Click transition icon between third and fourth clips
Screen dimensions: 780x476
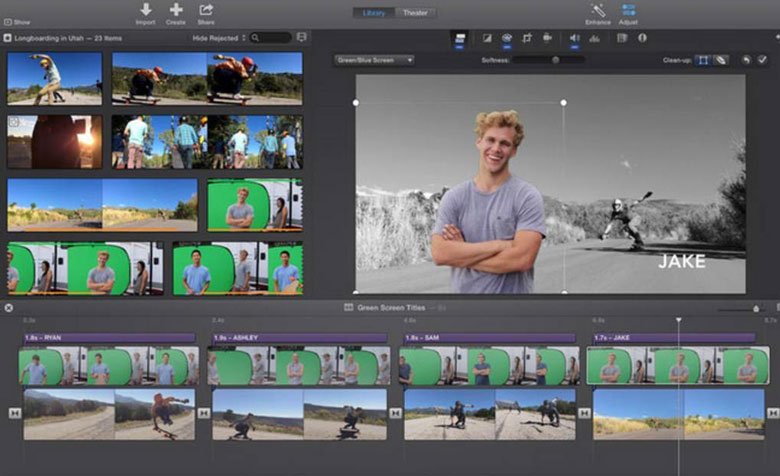[x=585, y=413]
